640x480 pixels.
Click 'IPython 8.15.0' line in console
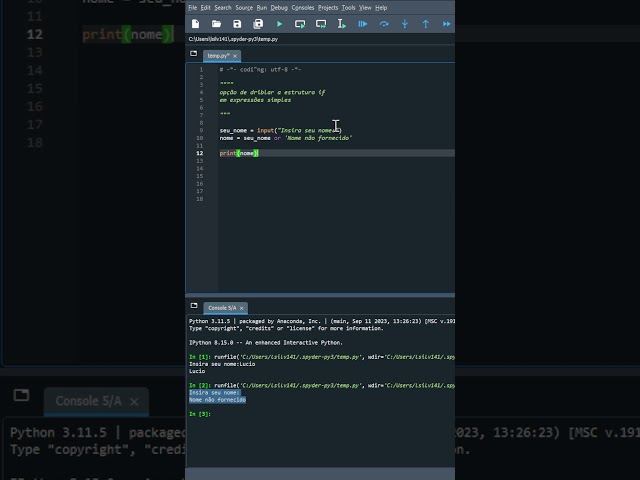tap(266, 343)
